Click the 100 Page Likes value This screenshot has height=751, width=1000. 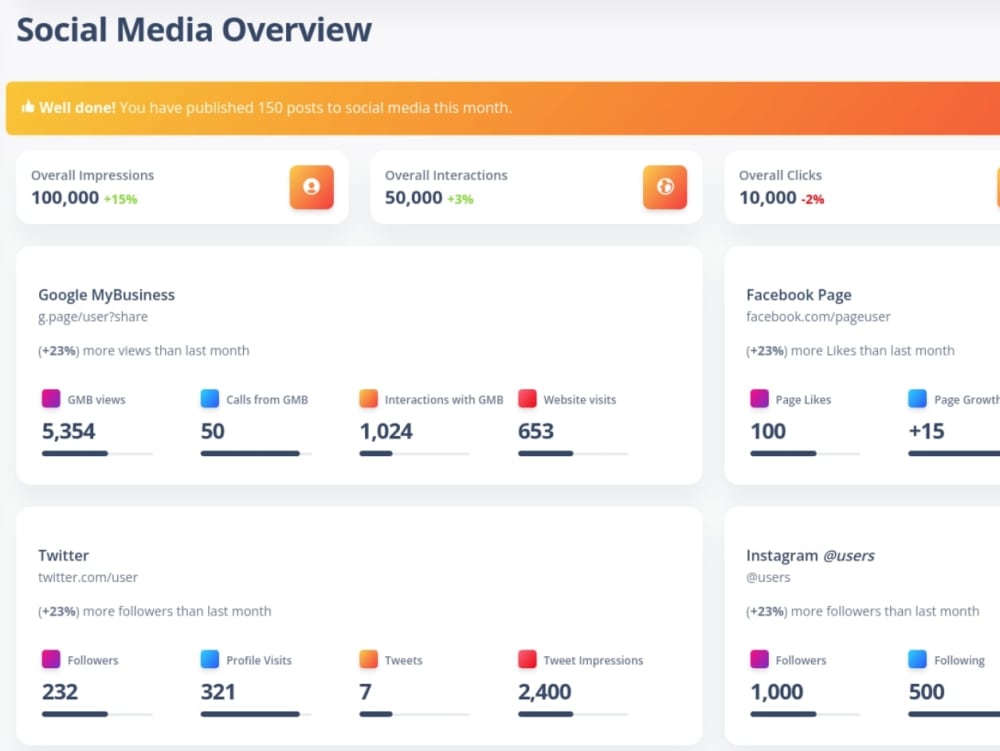[768, 432]
